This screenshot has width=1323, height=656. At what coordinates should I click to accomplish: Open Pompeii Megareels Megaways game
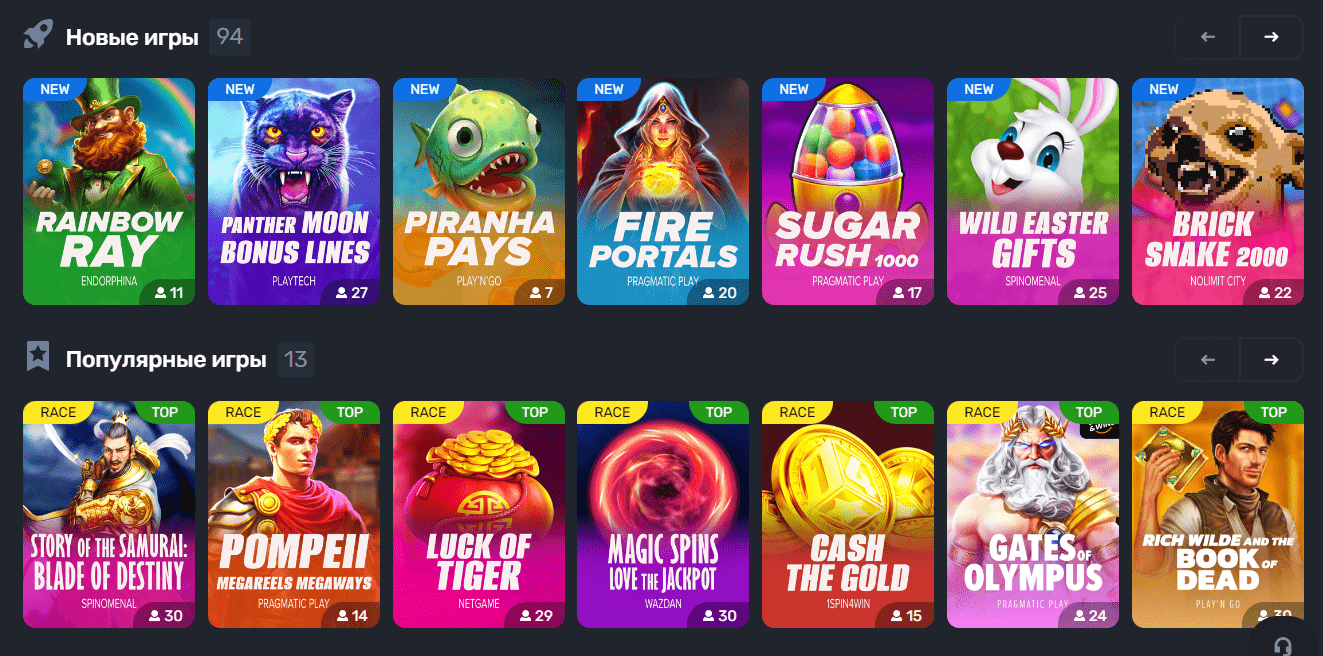pyautogui.click(x=294, y=514)
